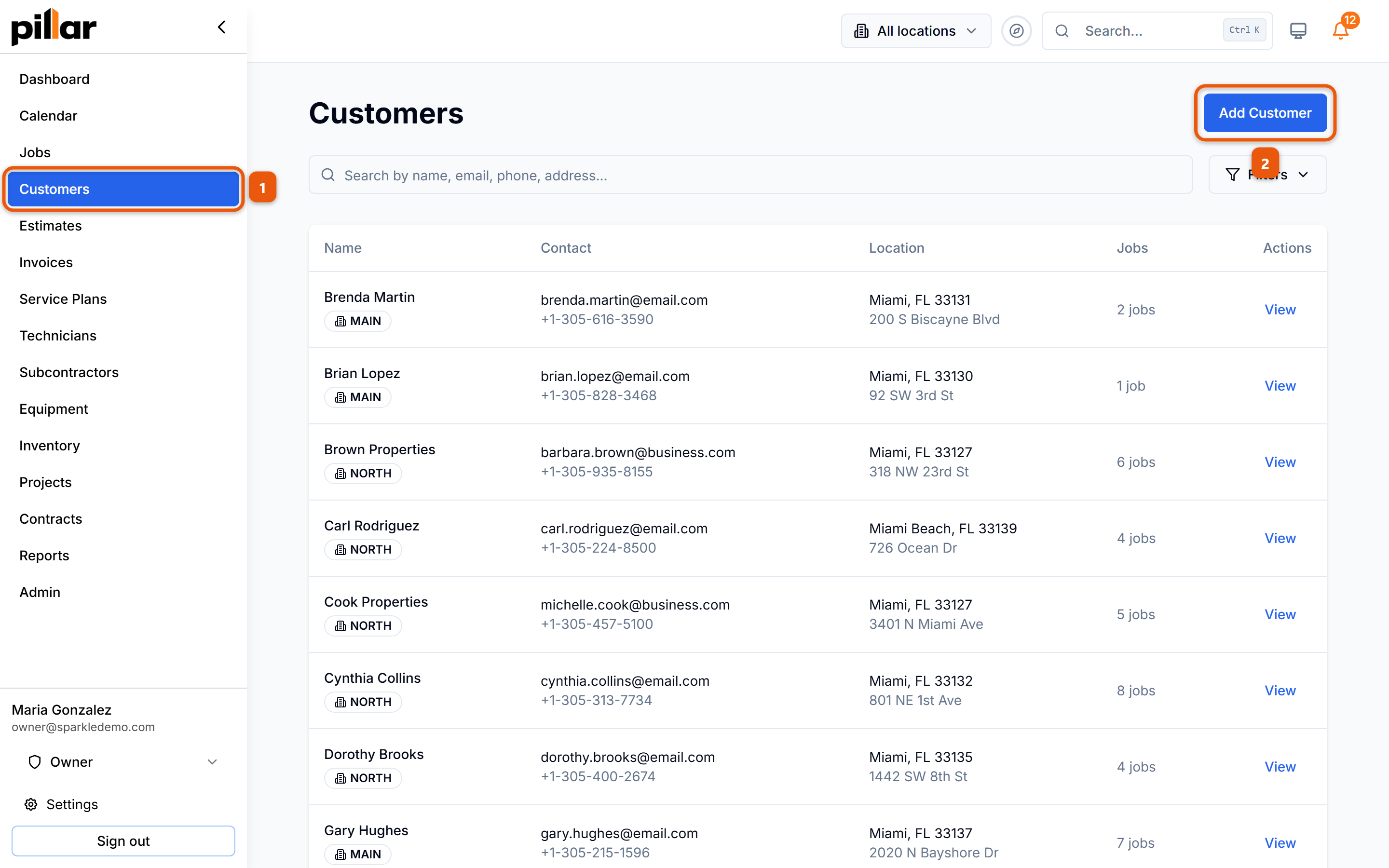Click the Contact column header
The height and width of the screenshot is (868, 1389).
click(x=565, y=248)
